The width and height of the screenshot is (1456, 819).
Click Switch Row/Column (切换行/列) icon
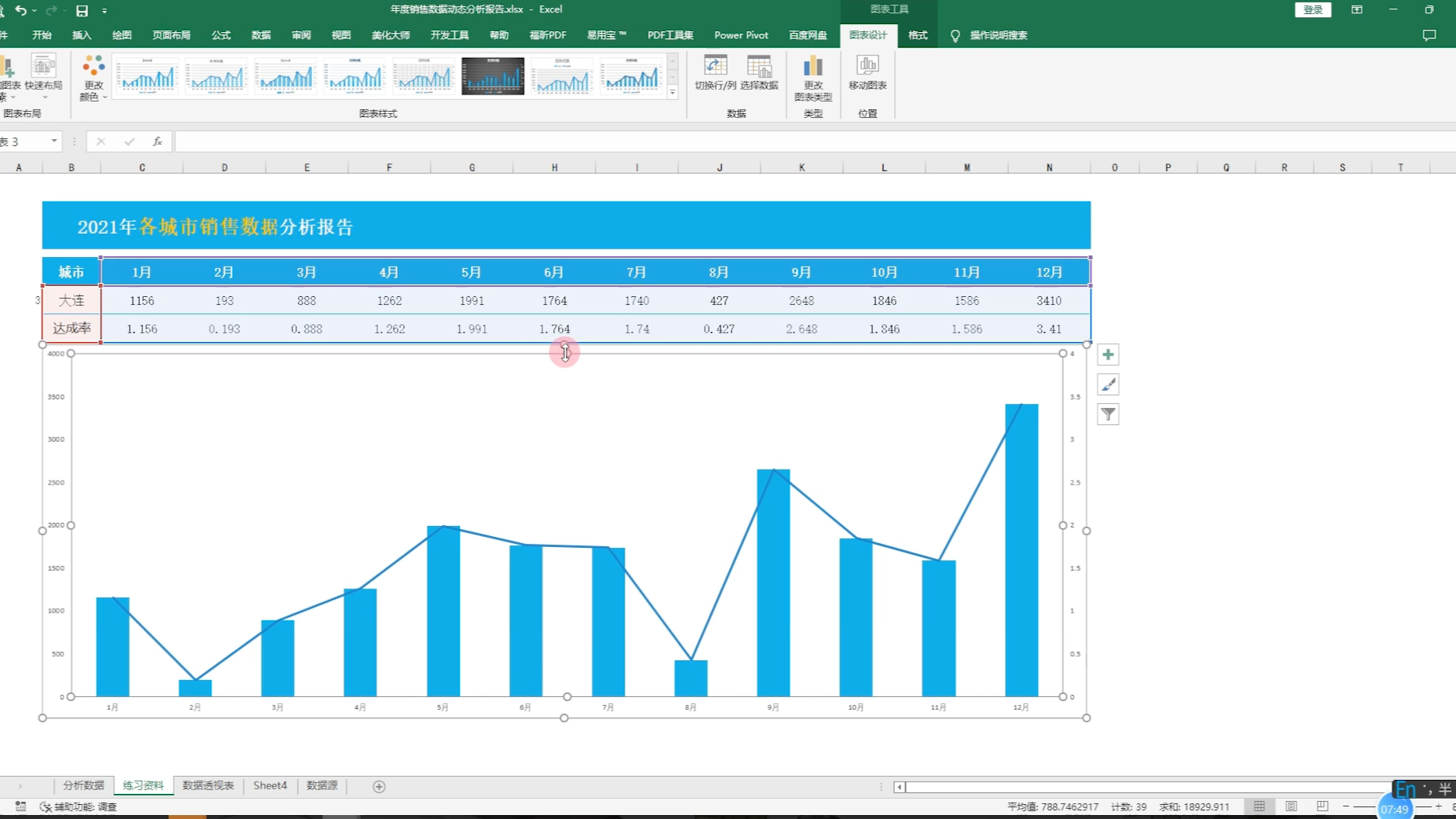pos(715,73)
